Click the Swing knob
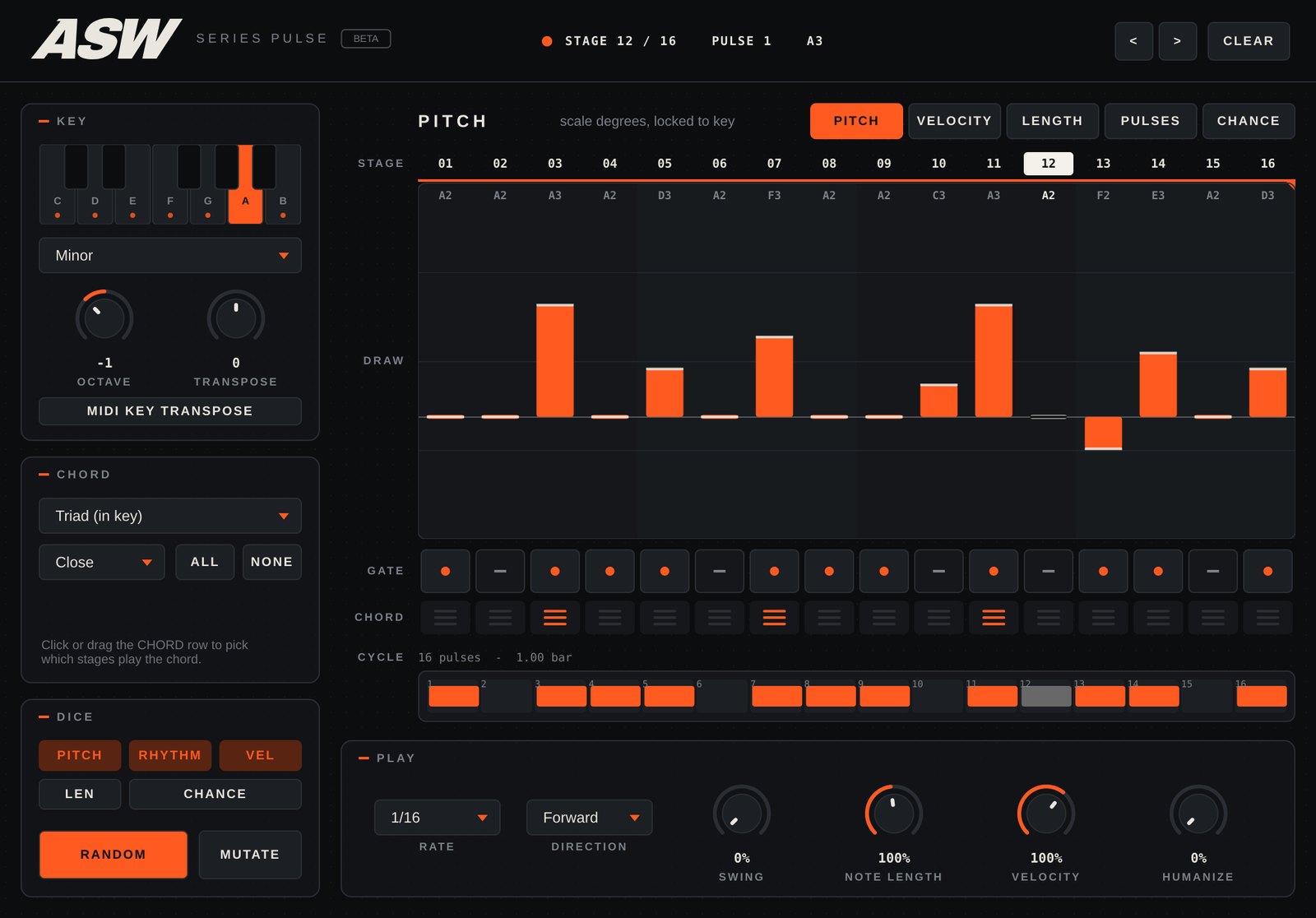1316x918 pixels. 742,814
